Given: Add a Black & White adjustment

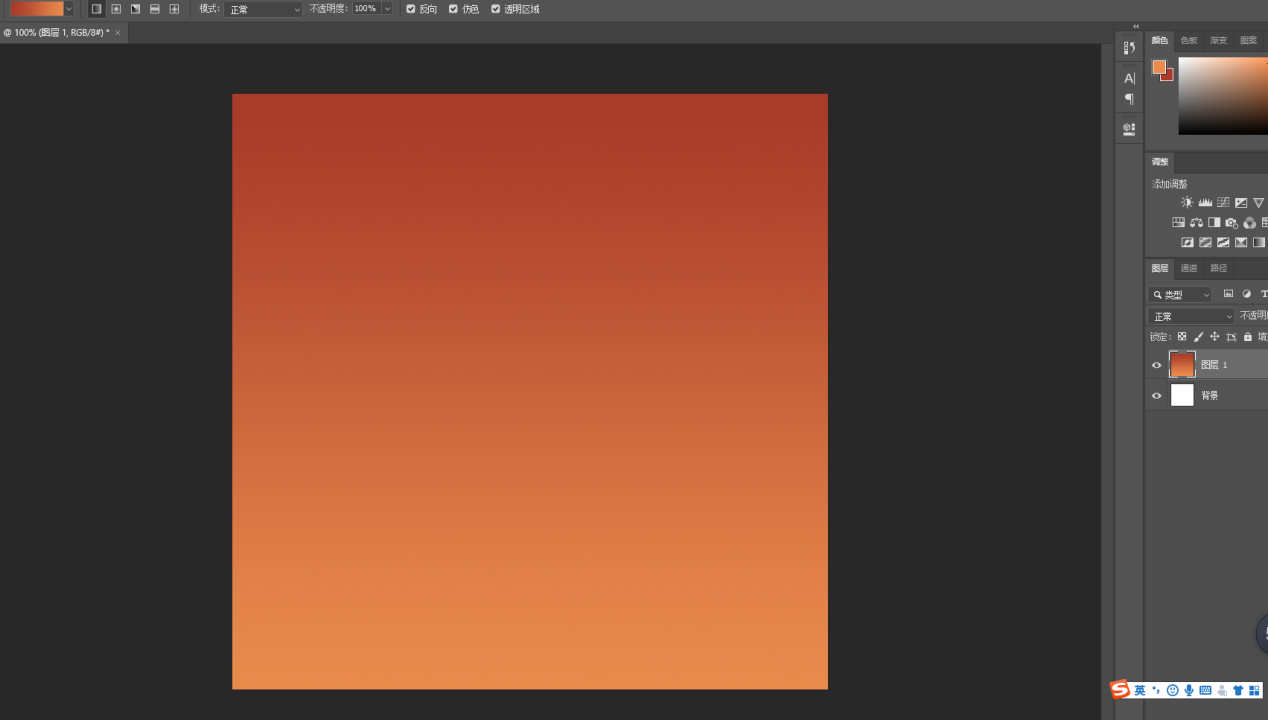Looking at the screenshot, I should point(1214,222).
